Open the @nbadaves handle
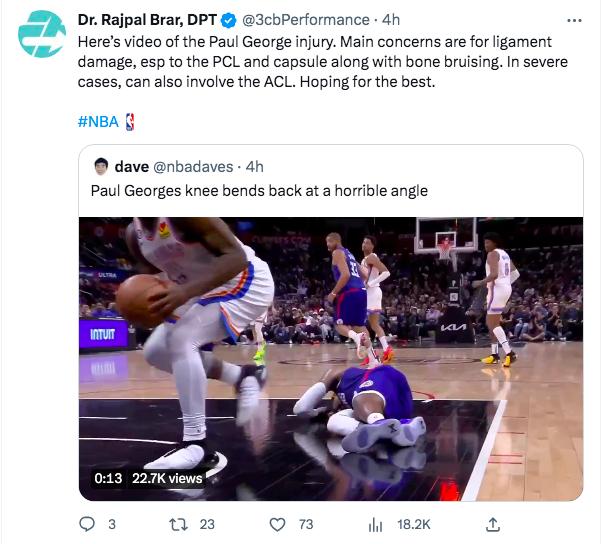This screenshot has height=544, width=602. (x=193, y=167)
